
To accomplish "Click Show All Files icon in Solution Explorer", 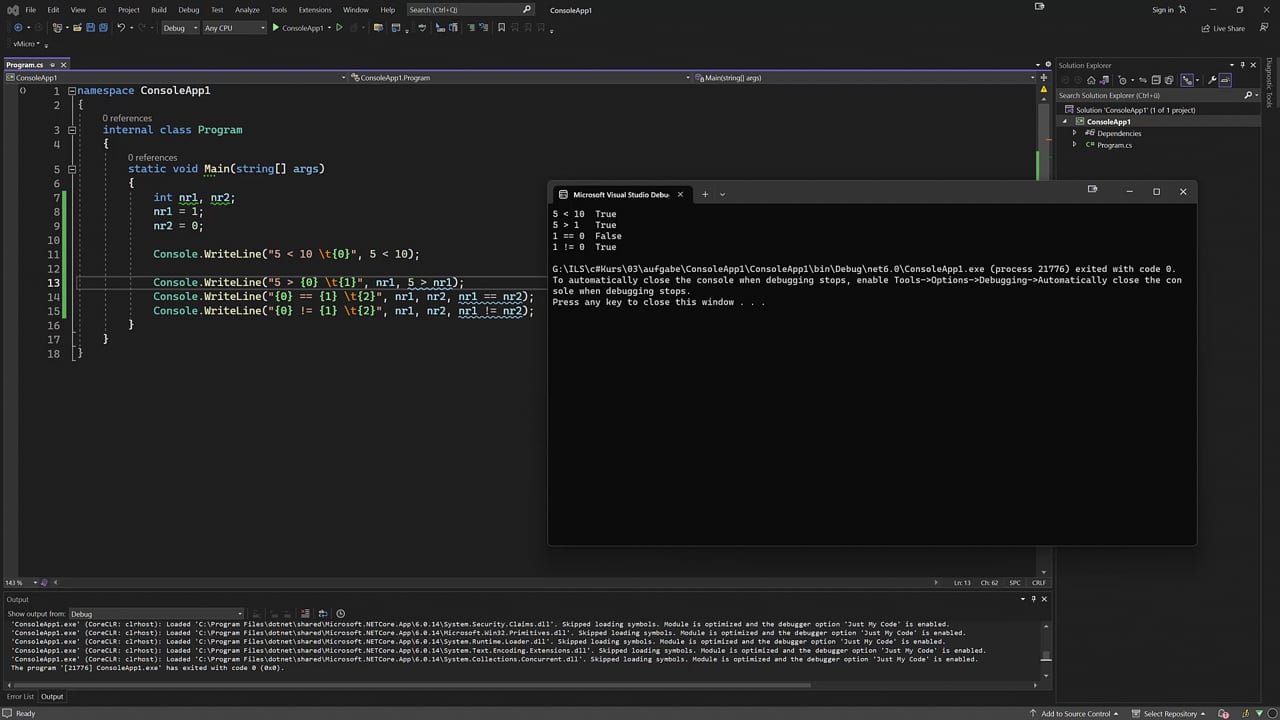I will [x=1169, y=80].
